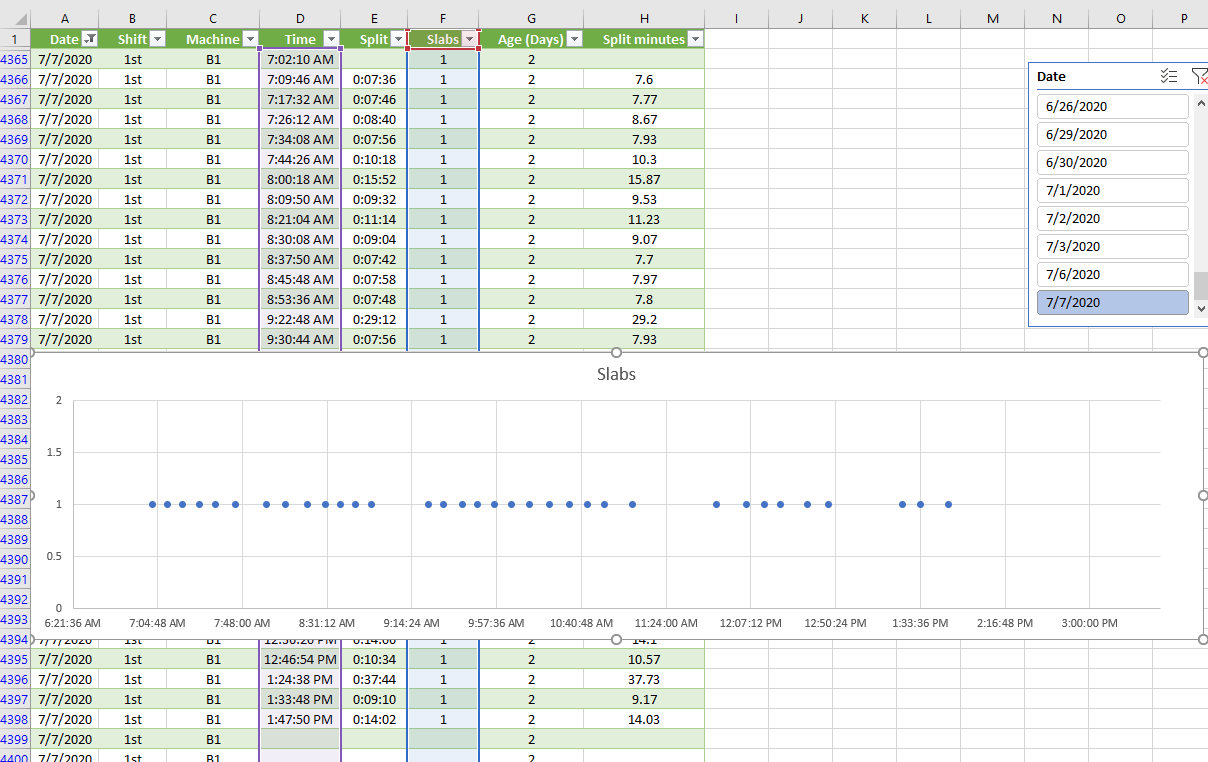The height and width of the screenshot is (762, 1208).
Task: Click the Date slicer scrollbar thumb
Action: tap(1201, 286)
